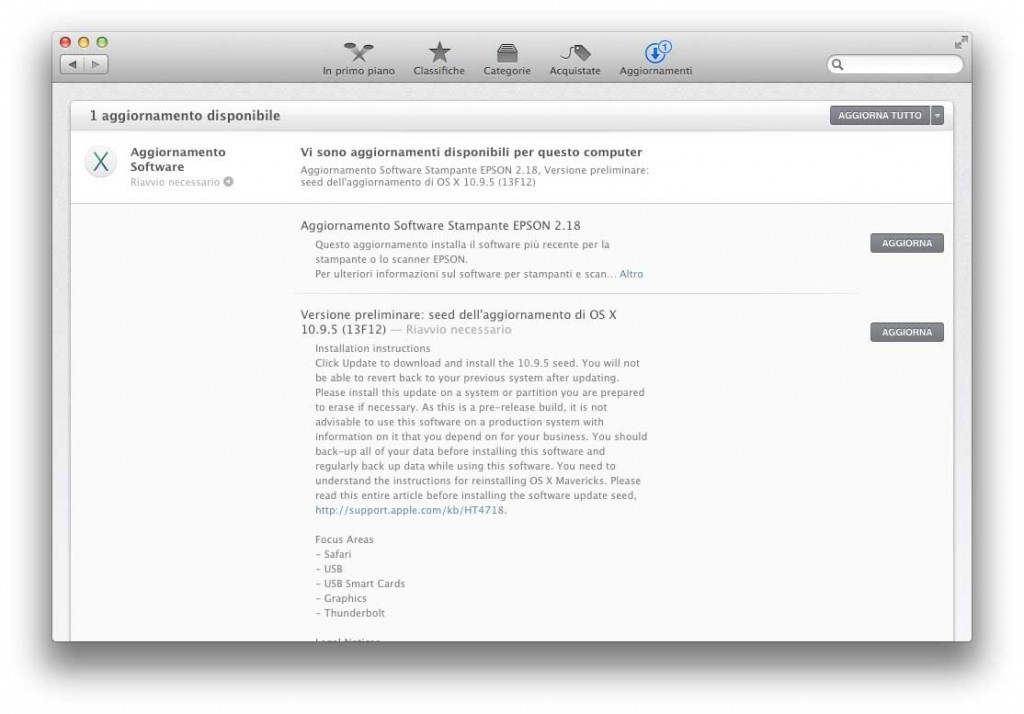This screenshot has height=714, width=1024.
Task: Click the AGGIORNA TUTTO button
Action: click(x=880, y=116)
